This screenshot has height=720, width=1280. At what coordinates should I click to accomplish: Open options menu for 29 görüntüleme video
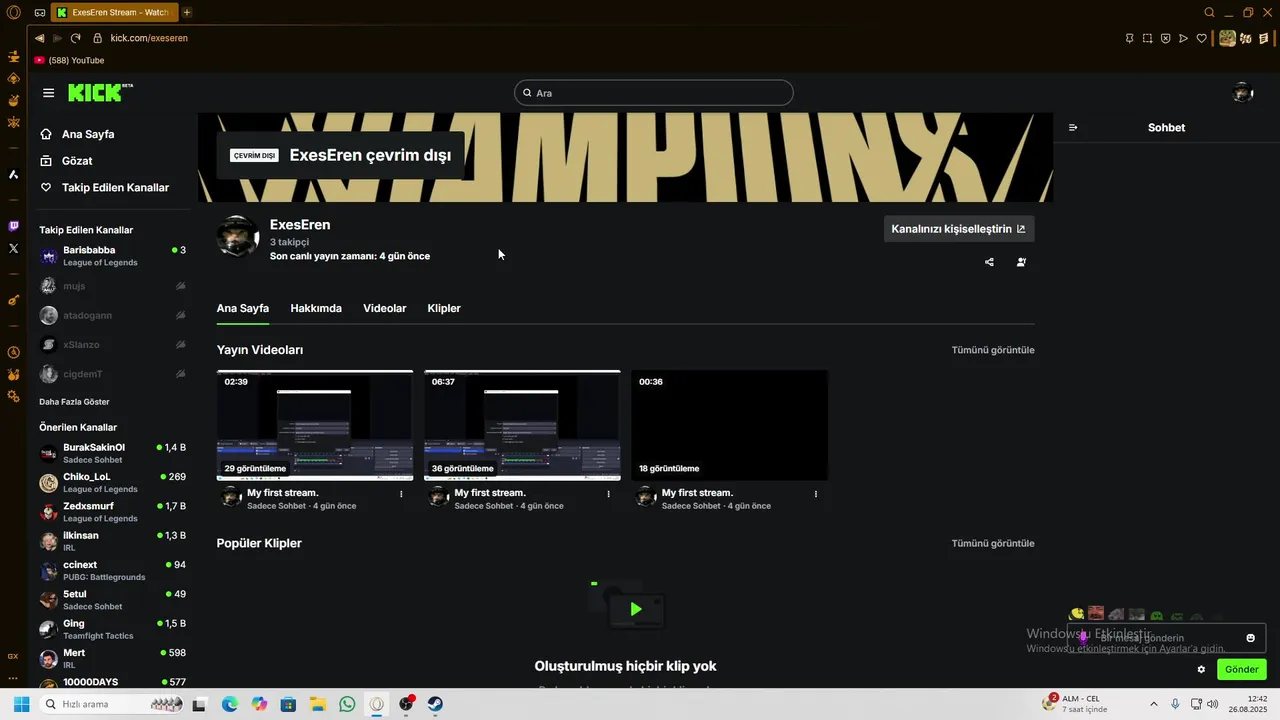(x=401, y=494)
